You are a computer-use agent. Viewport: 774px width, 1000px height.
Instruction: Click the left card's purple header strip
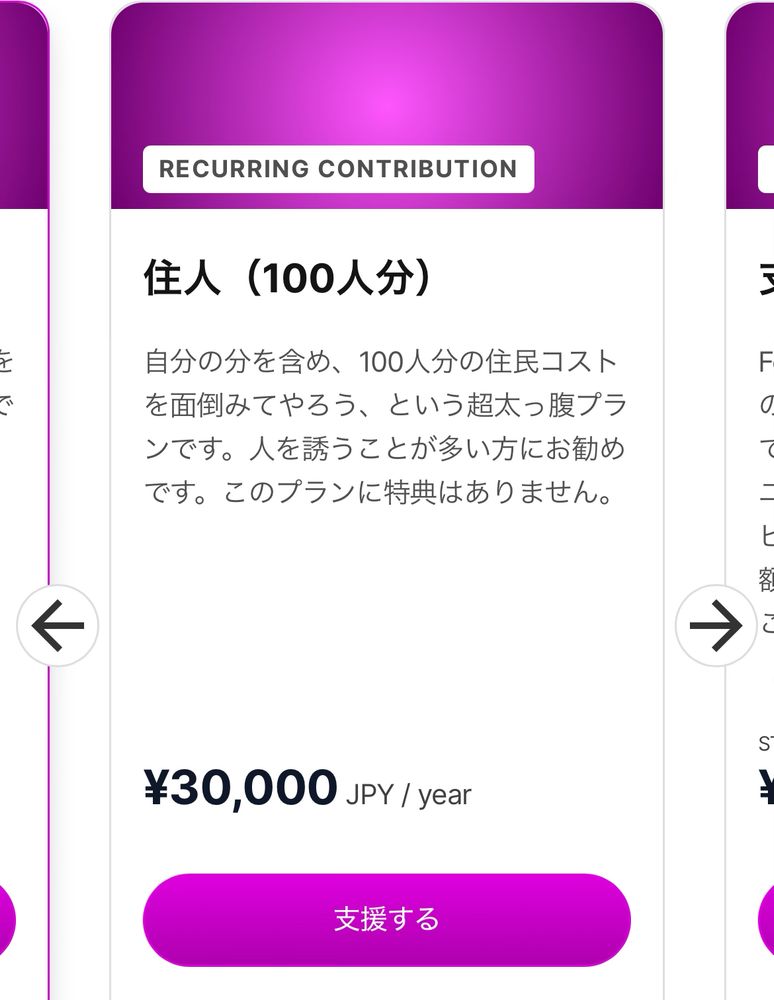point(24,105)
